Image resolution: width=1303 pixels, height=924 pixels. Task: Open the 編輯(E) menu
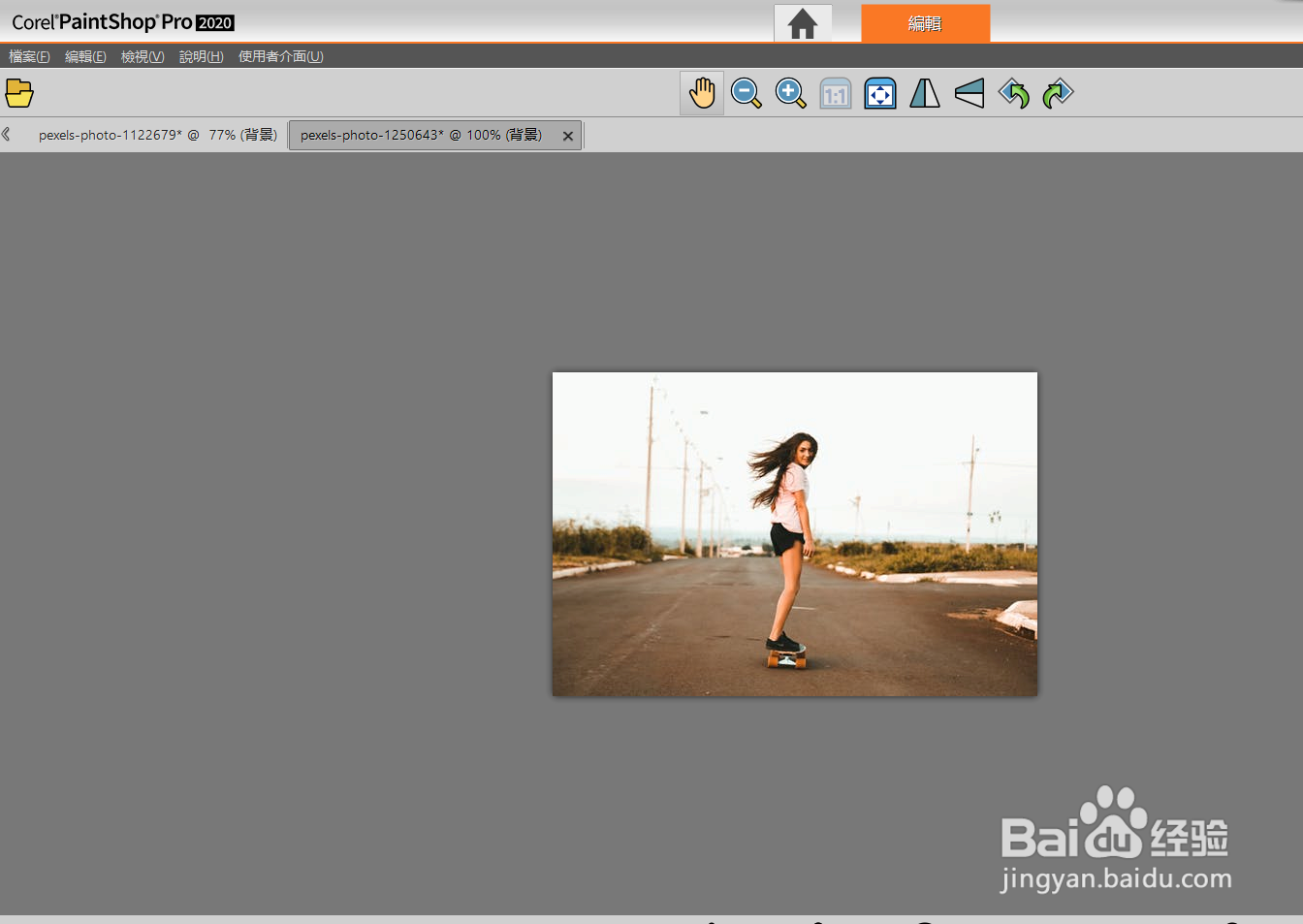pyautogui.click(x=85, y=56)
